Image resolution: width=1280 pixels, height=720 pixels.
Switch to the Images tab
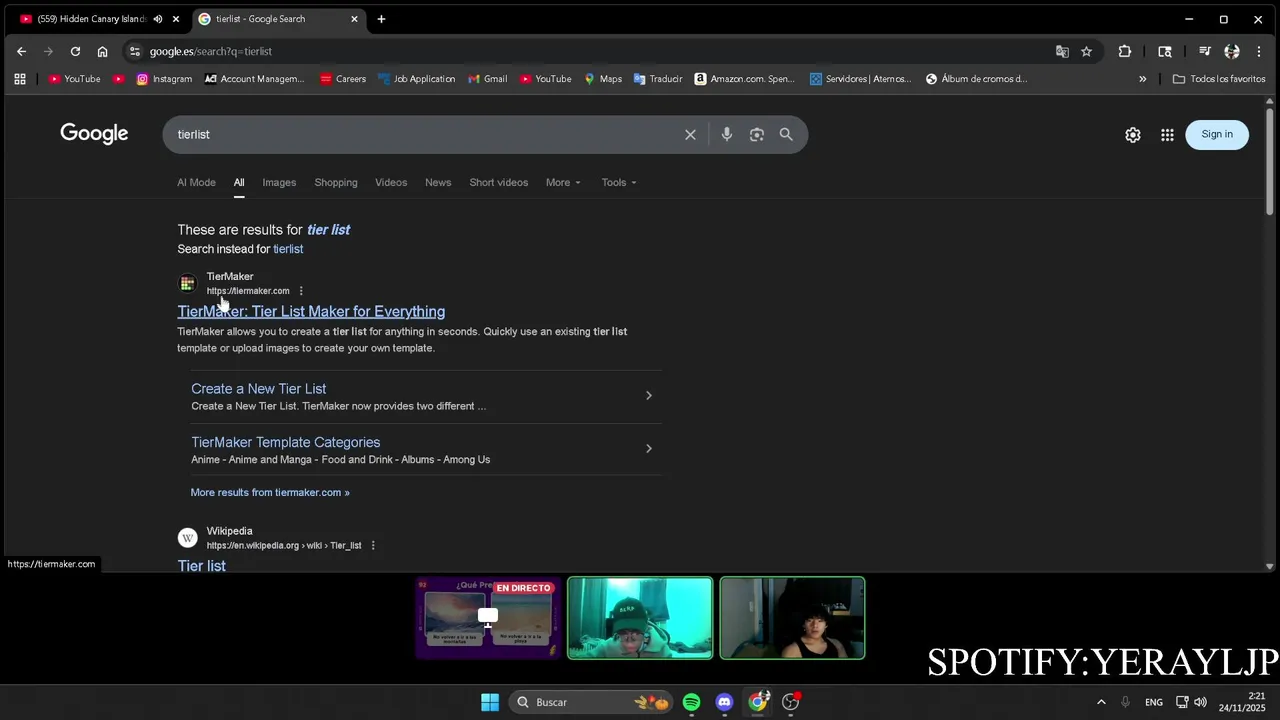[x=279, y=182]
